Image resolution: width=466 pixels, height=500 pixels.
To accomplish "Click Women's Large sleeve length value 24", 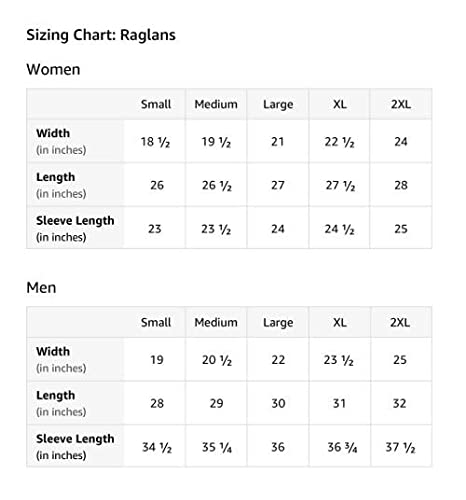I will click(x=278, y=229).
